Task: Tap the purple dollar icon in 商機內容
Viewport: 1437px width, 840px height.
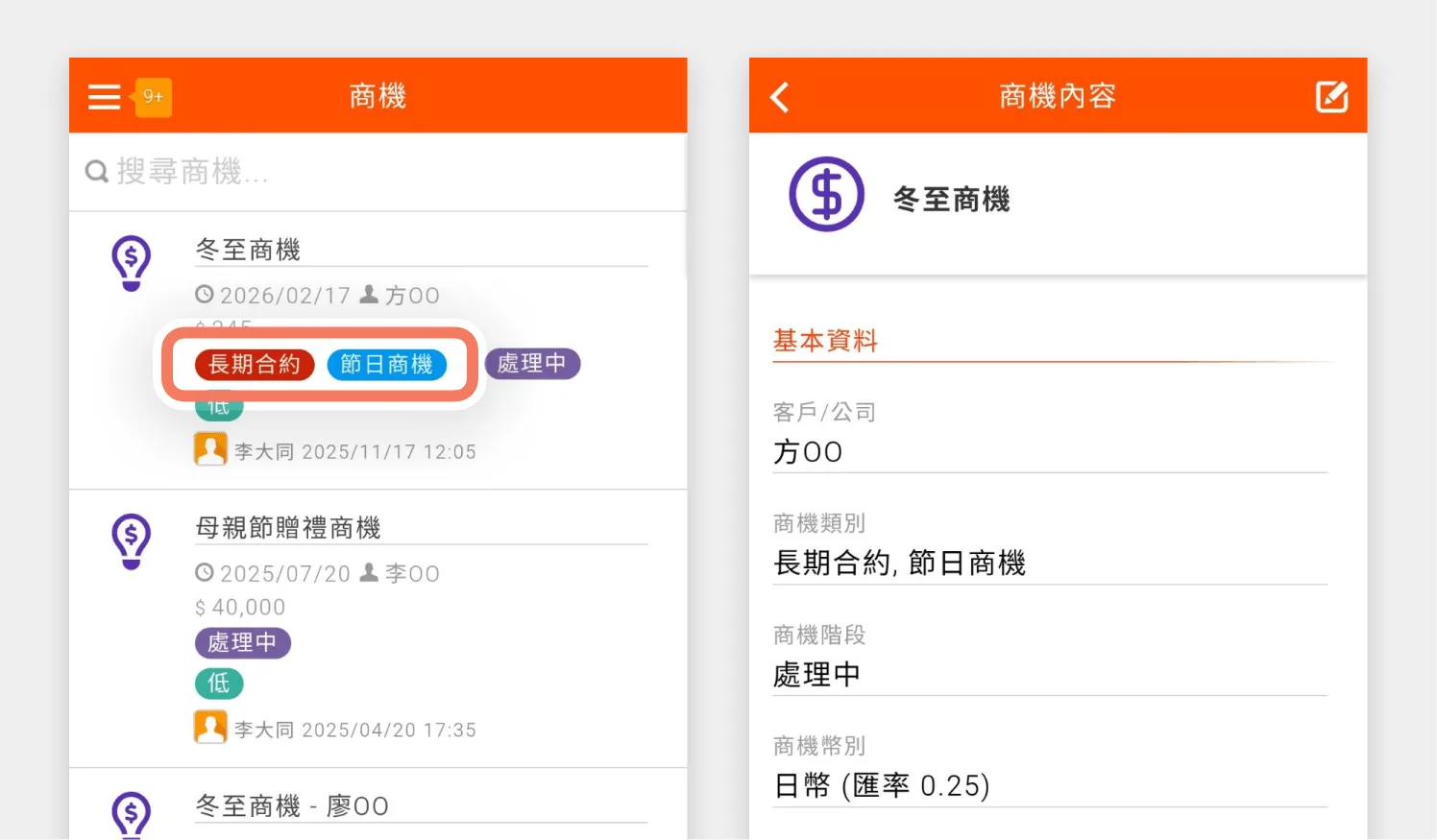Action: (827, 194)
